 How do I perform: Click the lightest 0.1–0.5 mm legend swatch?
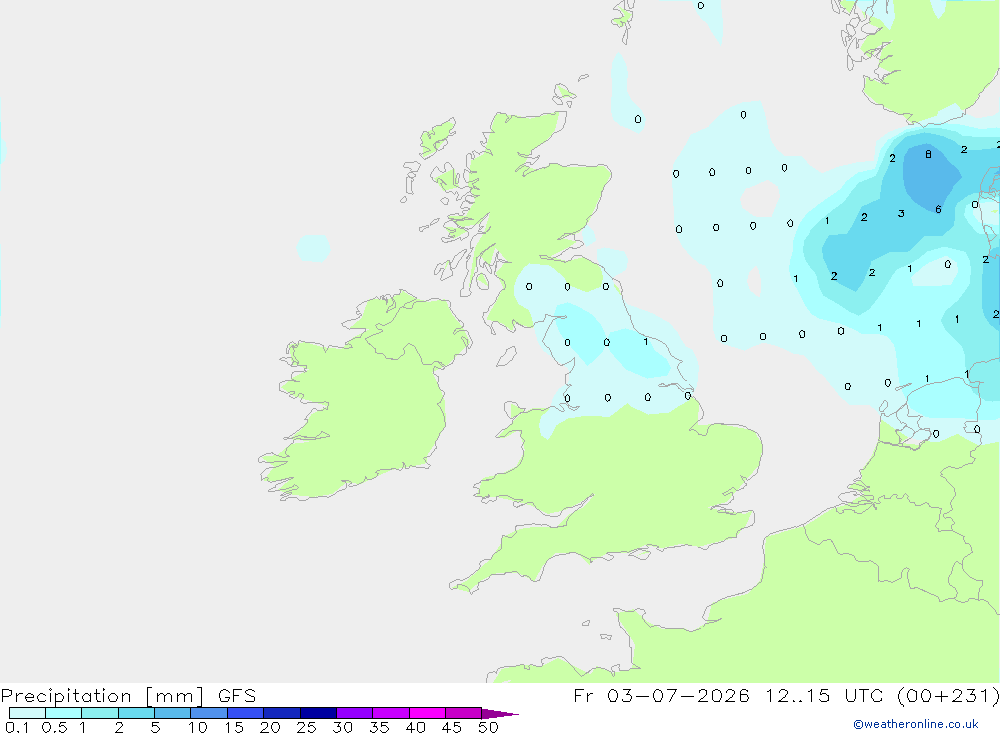[27, 713]
